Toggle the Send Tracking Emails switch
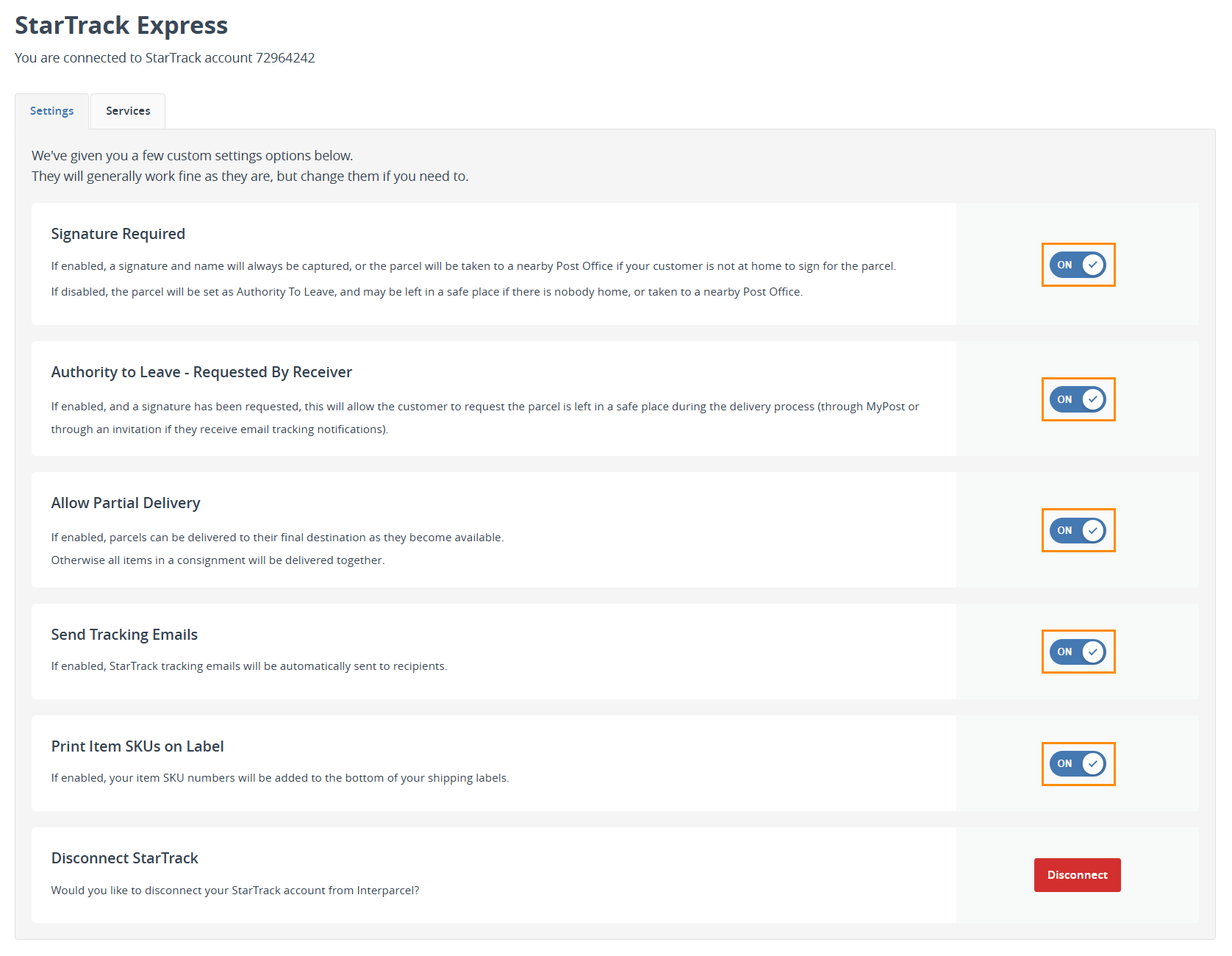1232x956 pixels. (1078, 652)
